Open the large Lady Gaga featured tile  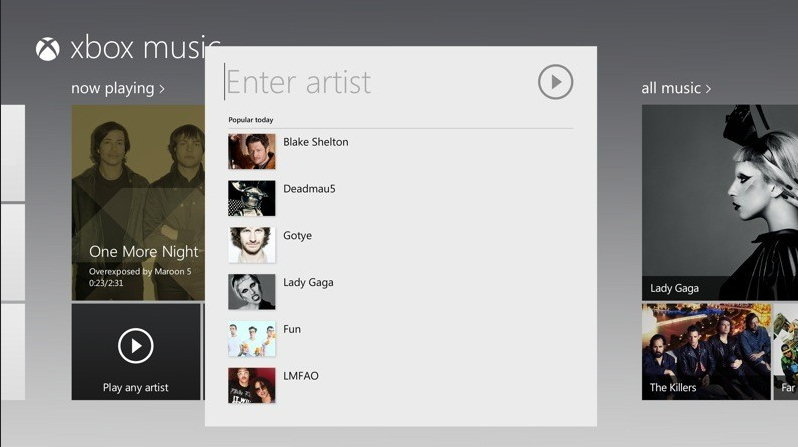(720, 203)
